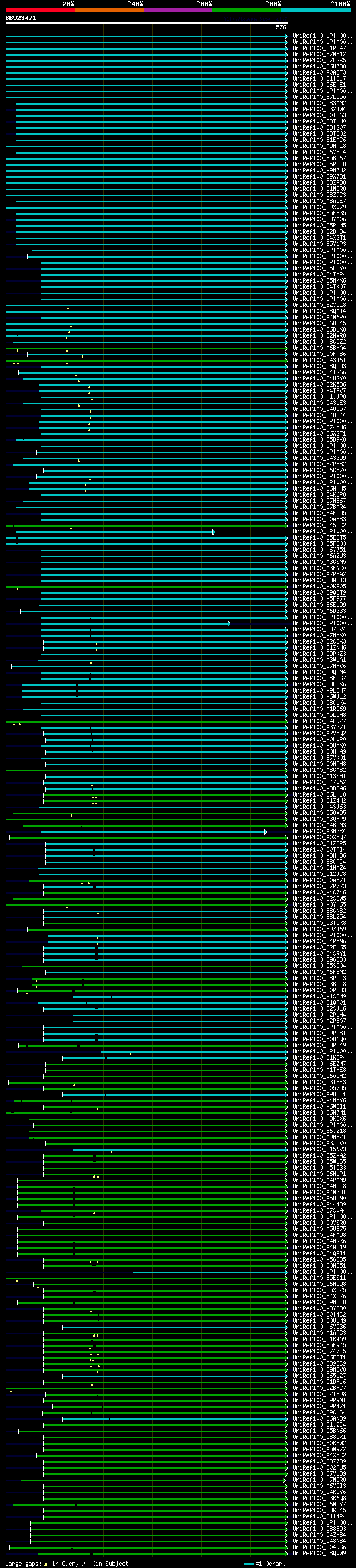This screenshot has height=1568, width=356.
Task: Select the UniRef100_A8ALE7 label
Action: (319, 201)
